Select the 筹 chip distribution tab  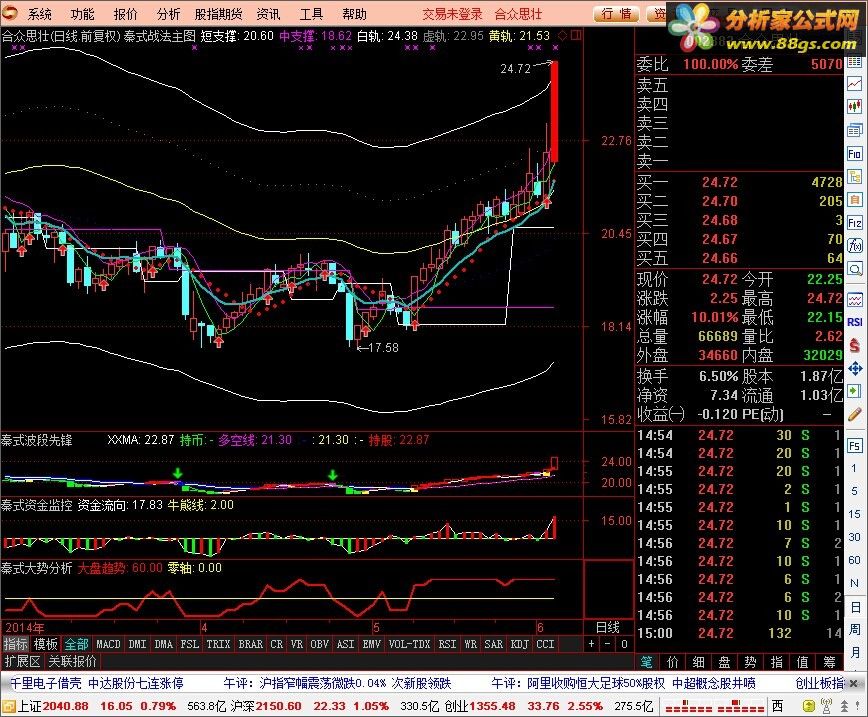pos(829,662)
